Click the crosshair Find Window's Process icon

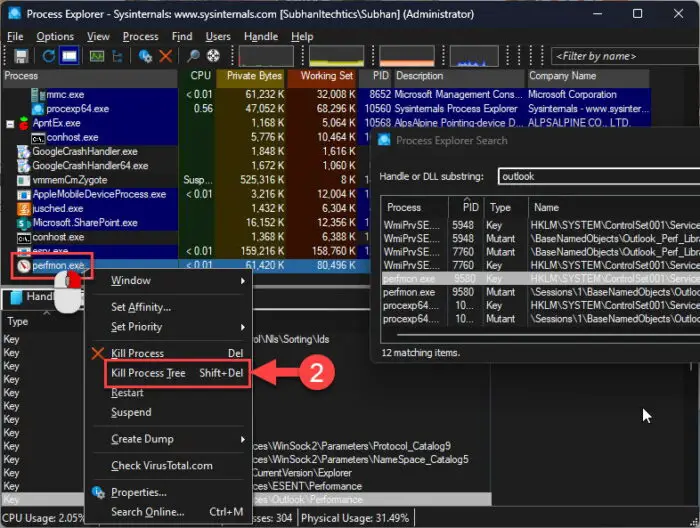point(212,56)
